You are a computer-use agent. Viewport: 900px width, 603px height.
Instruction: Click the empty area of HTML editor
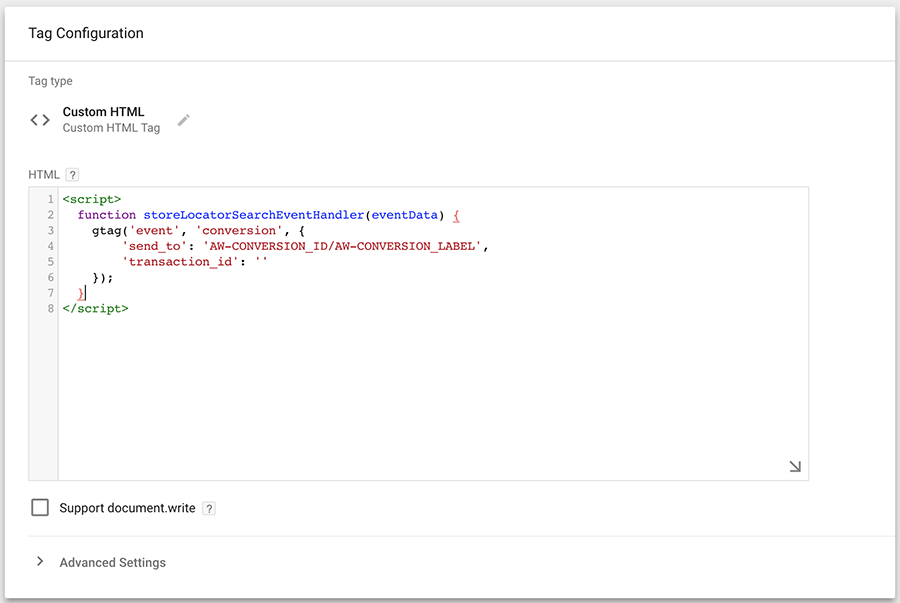click(x=433, y=396)
